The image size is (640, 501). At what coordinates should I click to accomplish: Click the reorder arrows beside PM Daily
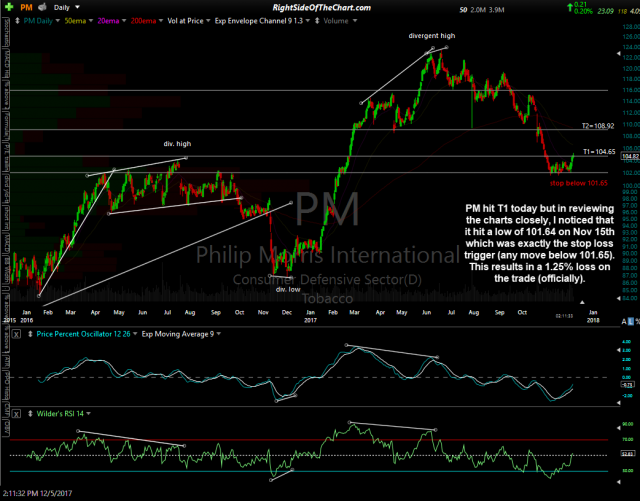click(x=17, y=20)
